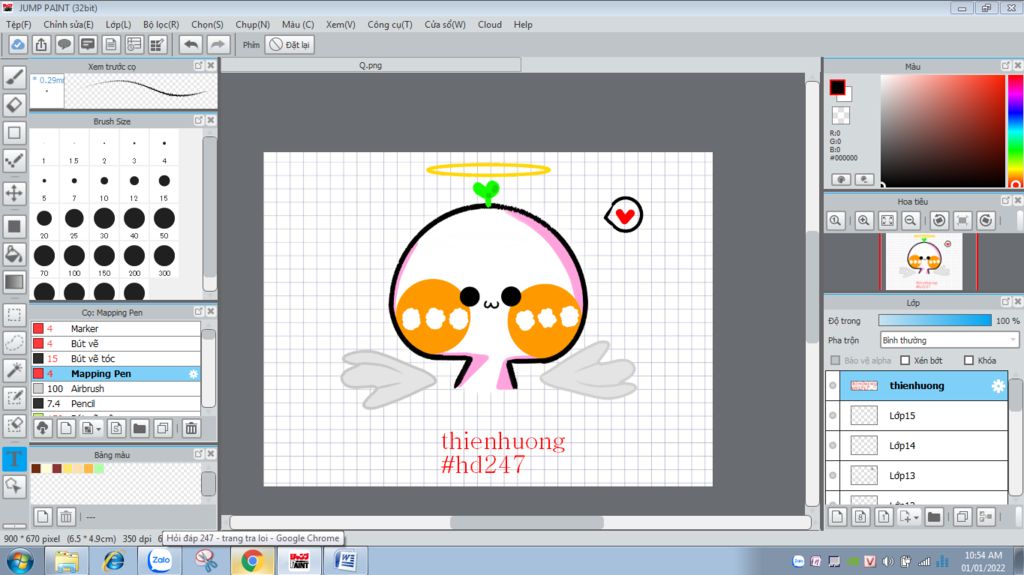Click the speech bubble toolbar icon
This screenshot has width=1024, height=575.
click(x=64, y=44)
